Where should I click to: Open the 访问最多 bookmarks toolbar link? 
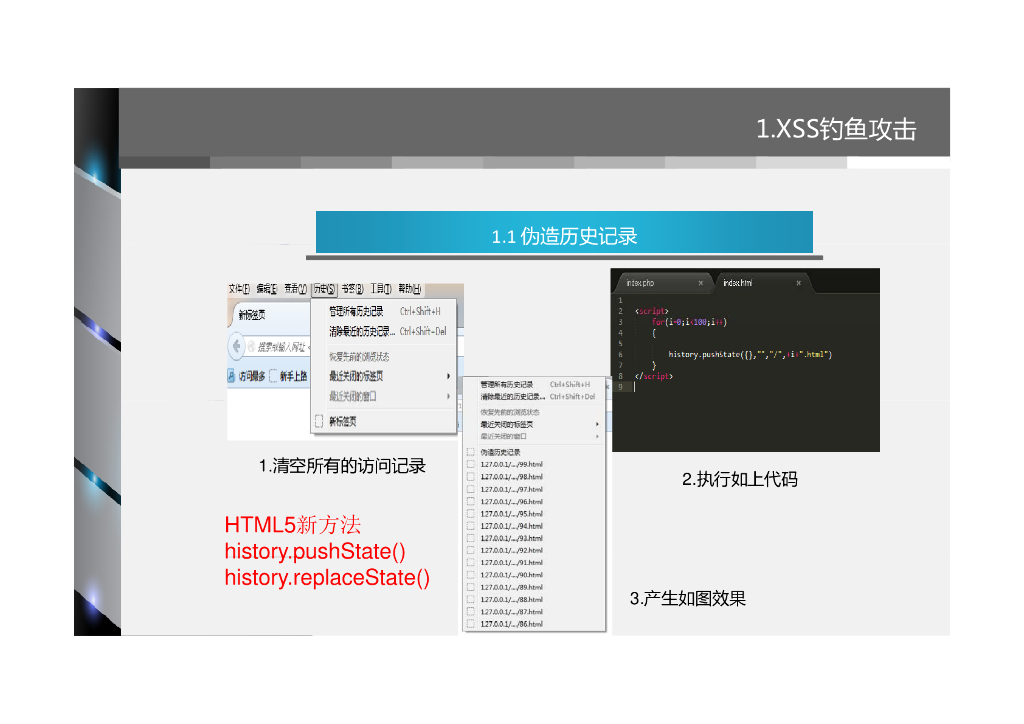[246, 376]
